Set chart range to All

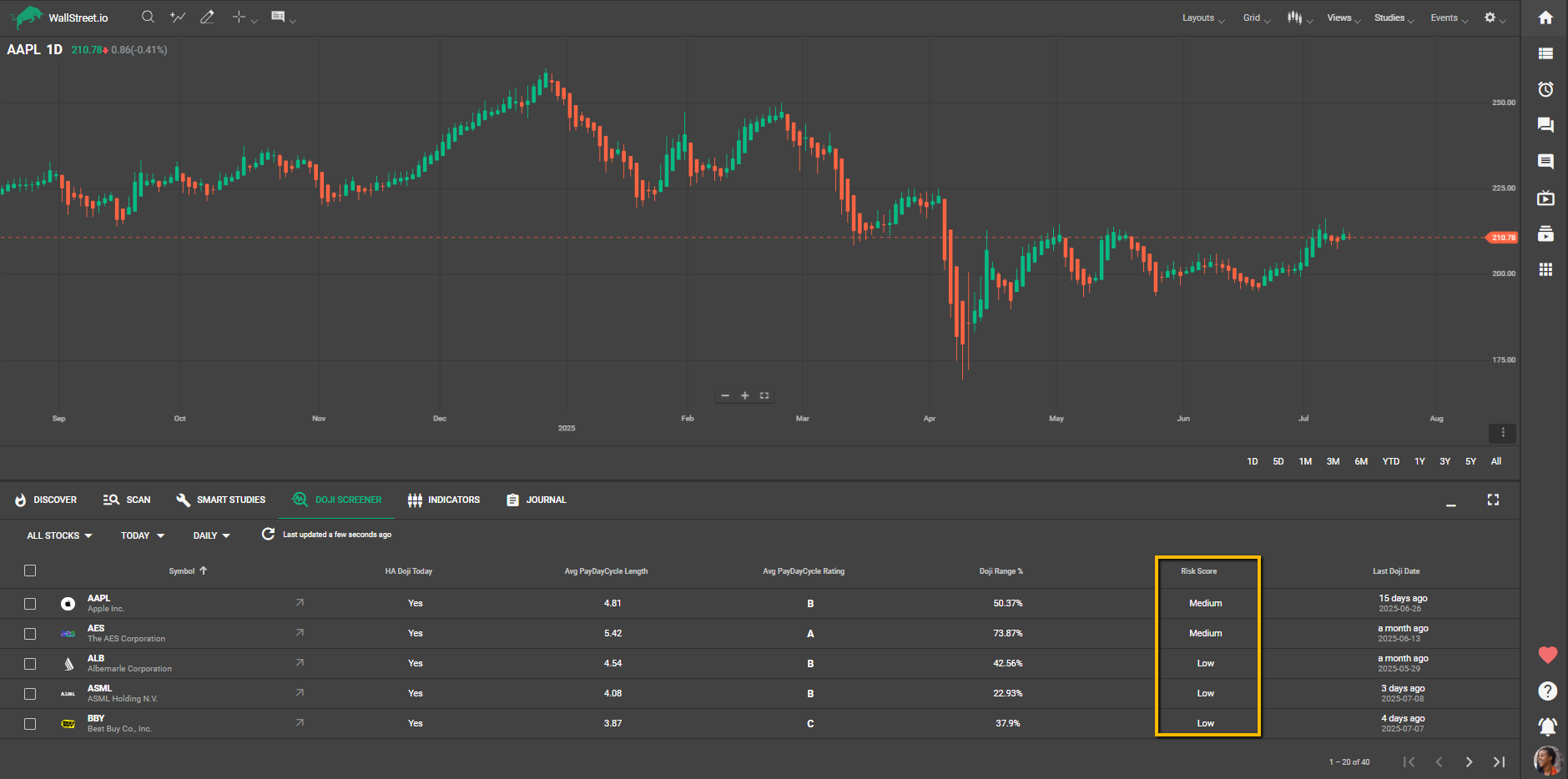1496,461
